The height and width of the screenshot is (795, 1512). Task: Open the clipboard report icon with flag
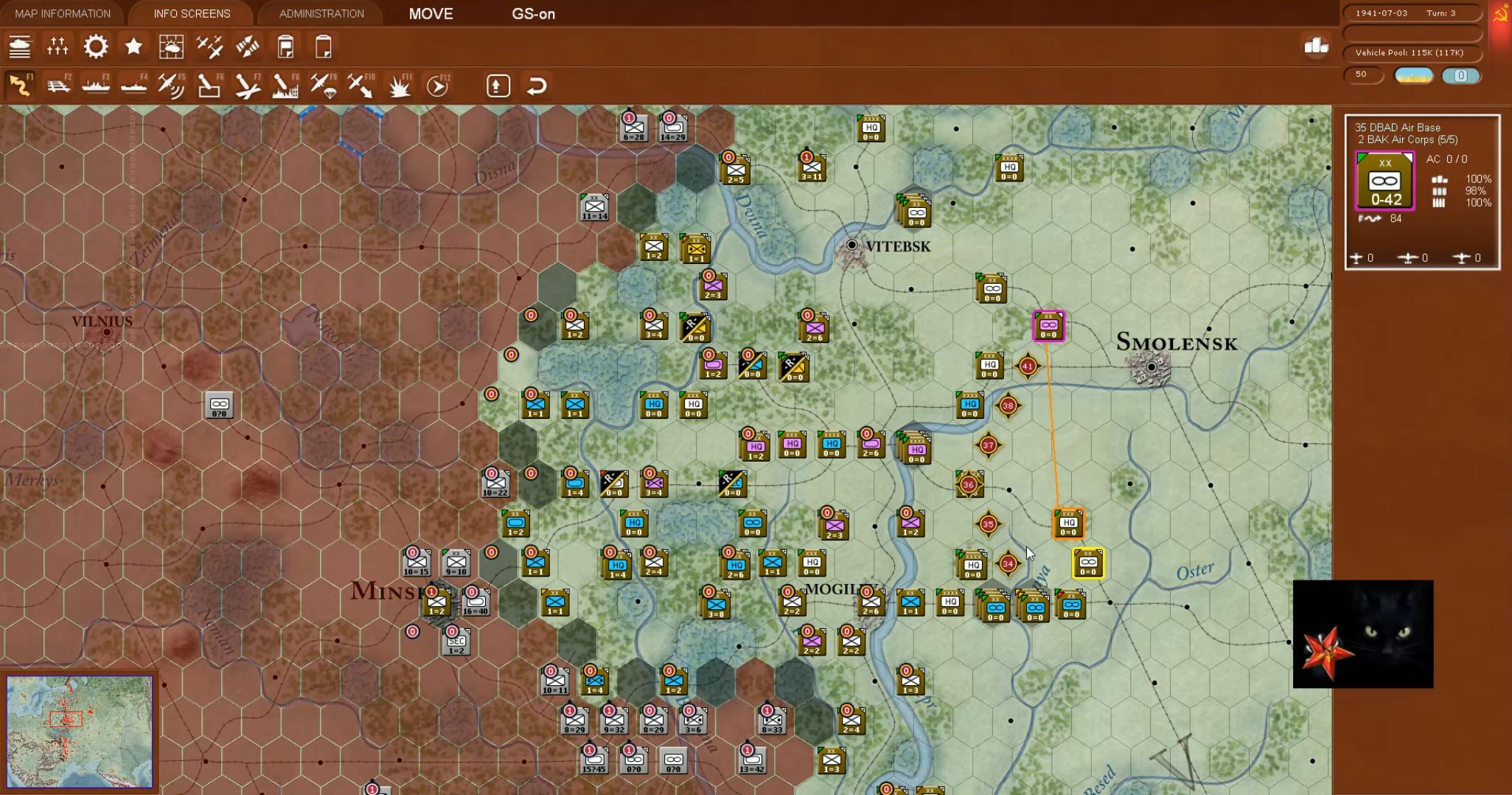click(x=286, y=47)
